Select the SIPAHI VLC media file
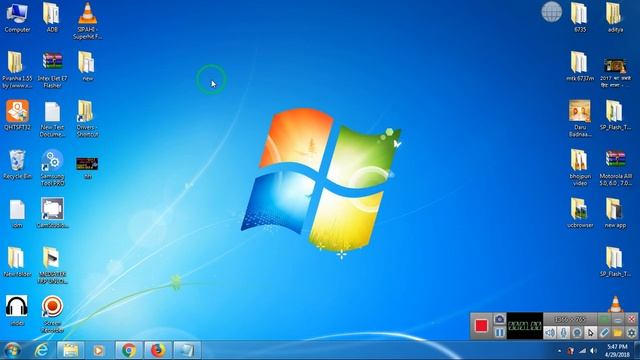 tap(87, 21)
